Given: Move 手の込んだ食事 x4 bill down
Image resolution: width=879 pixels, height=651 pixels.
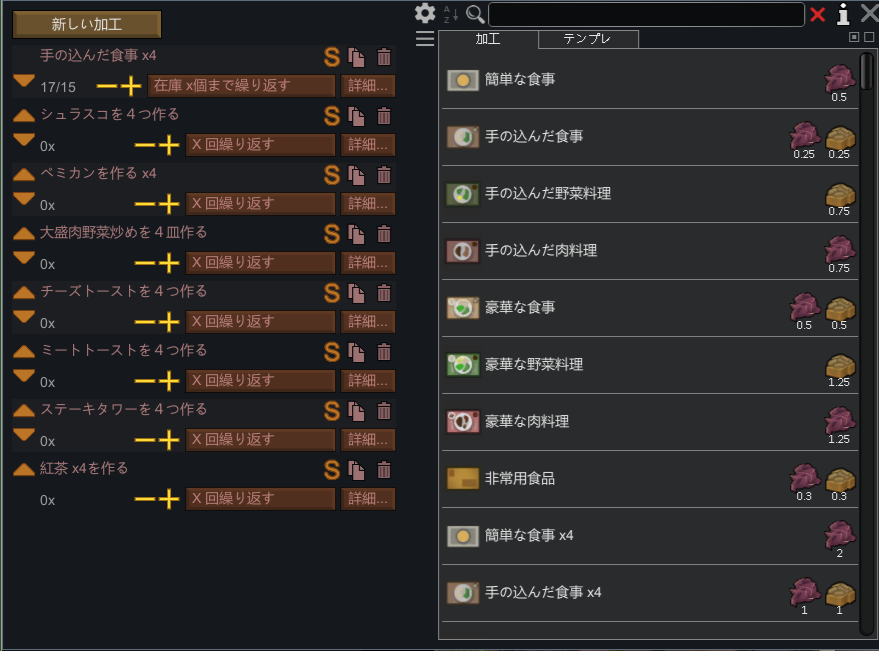Looking at the screenshot, I should pos(24,81).
